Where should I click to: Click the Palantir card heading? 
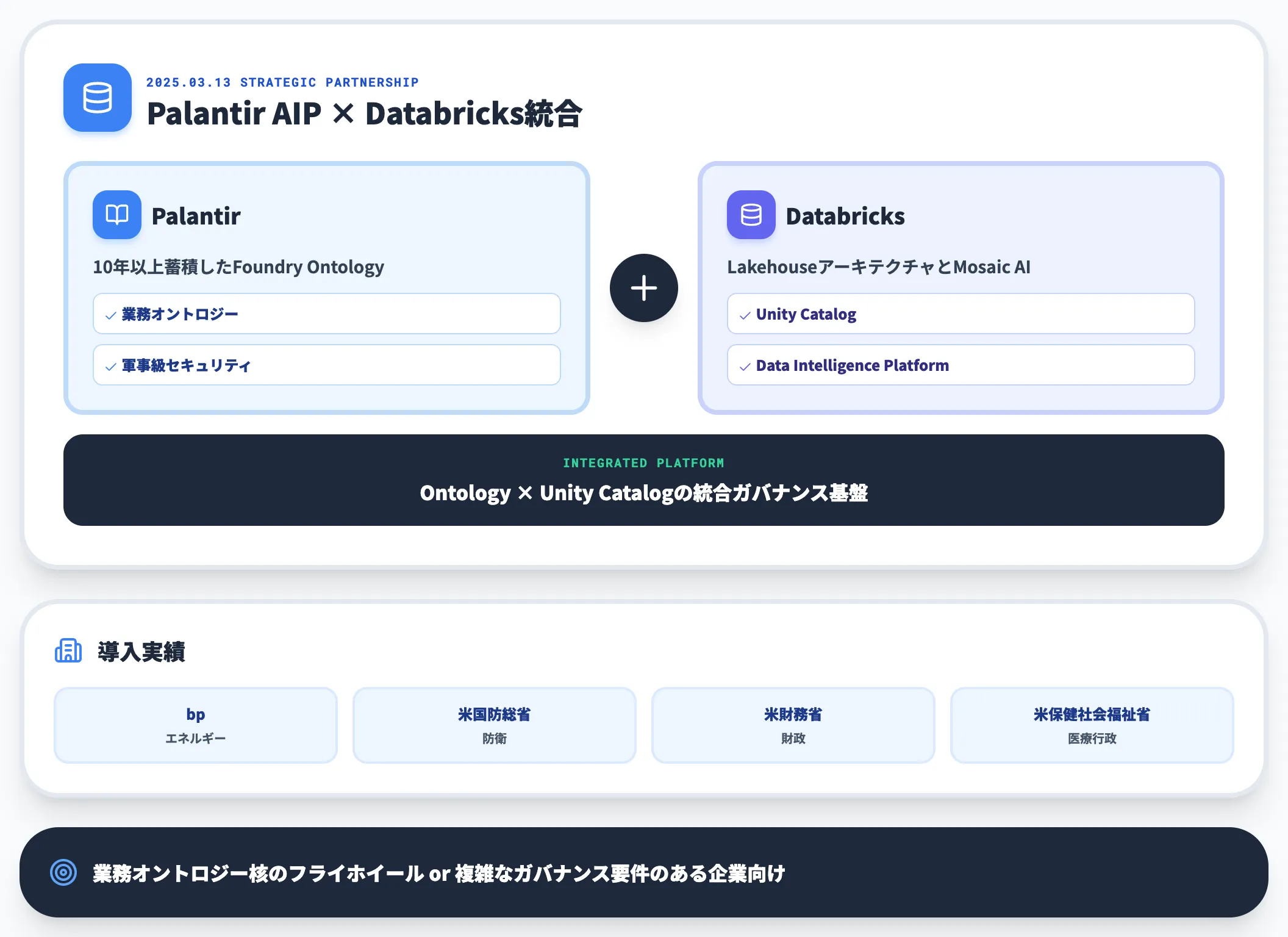196,216
